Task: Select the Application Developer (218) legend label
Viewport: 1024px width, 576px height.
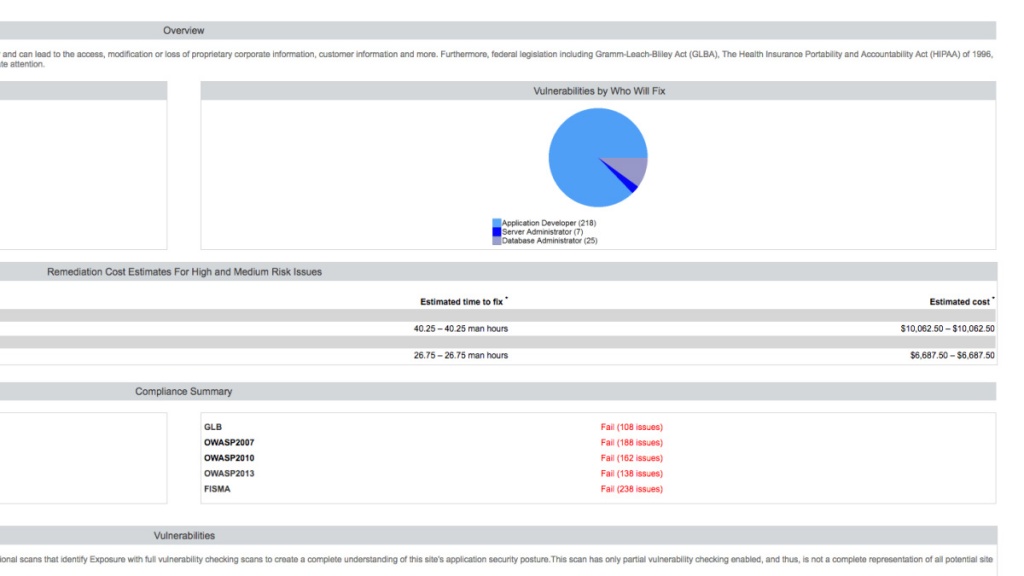Action: [549, 223]
